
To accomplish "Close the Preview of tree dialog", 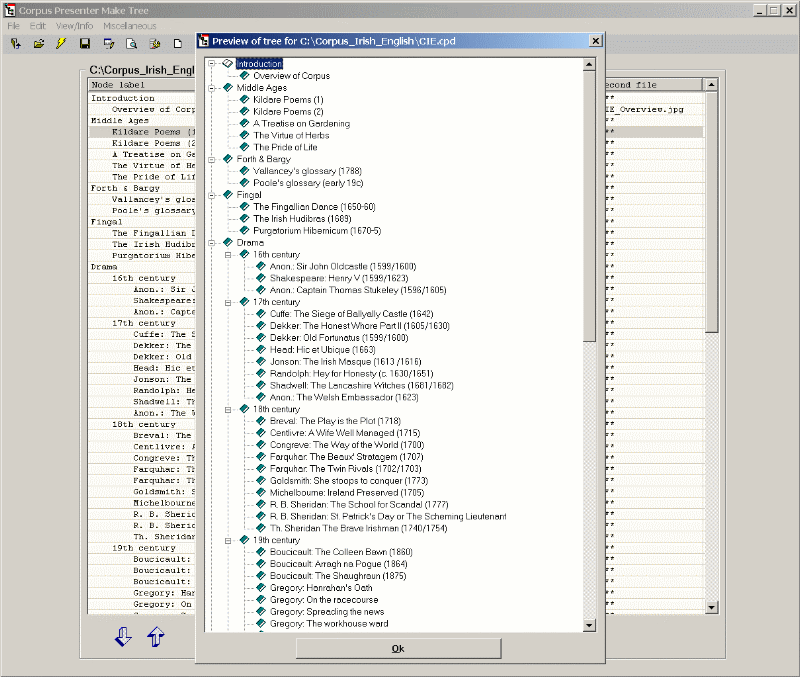I will coord(595,41).
